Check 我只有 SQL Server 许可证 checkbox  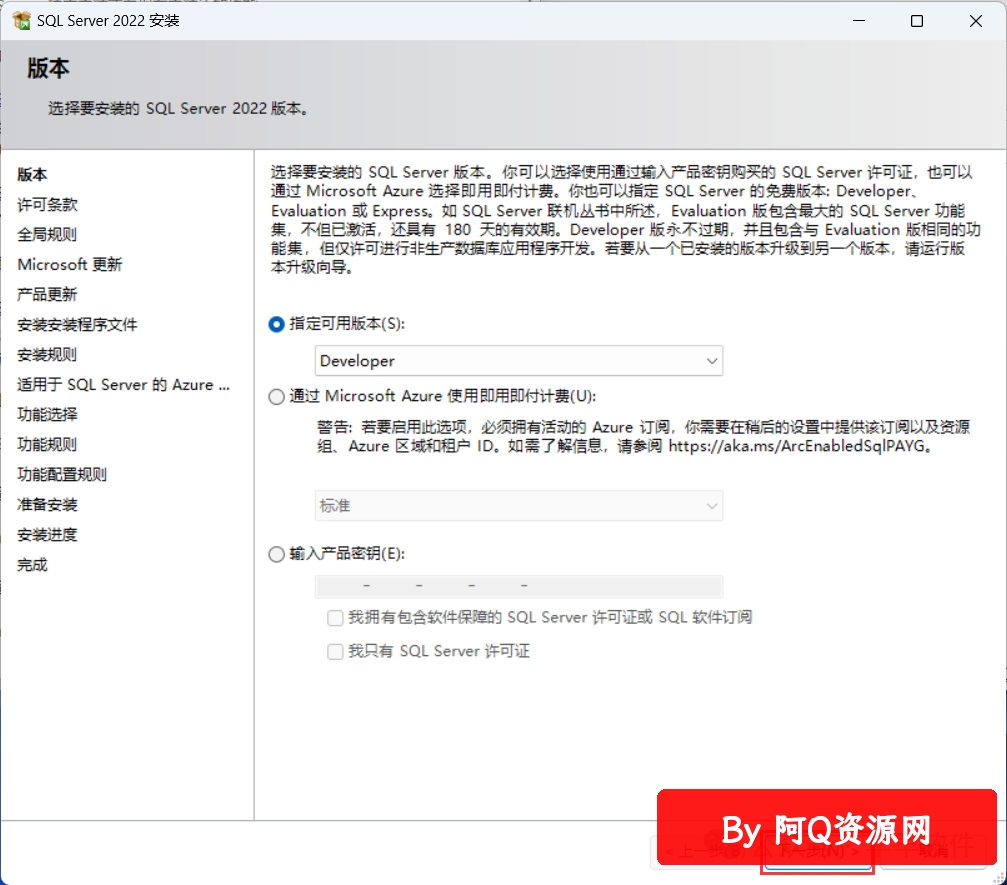[335, 652]
